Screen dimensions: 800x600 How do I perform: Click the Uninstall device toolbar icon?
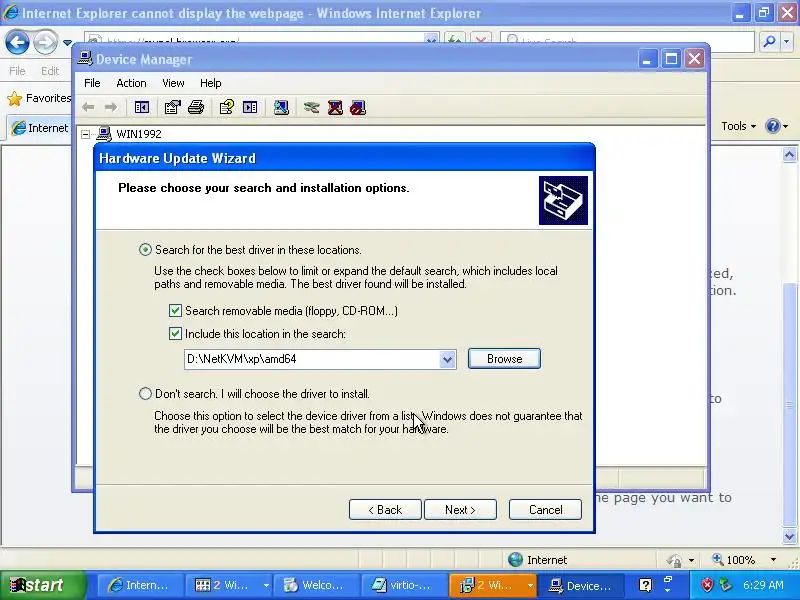[x=335, y=107]
